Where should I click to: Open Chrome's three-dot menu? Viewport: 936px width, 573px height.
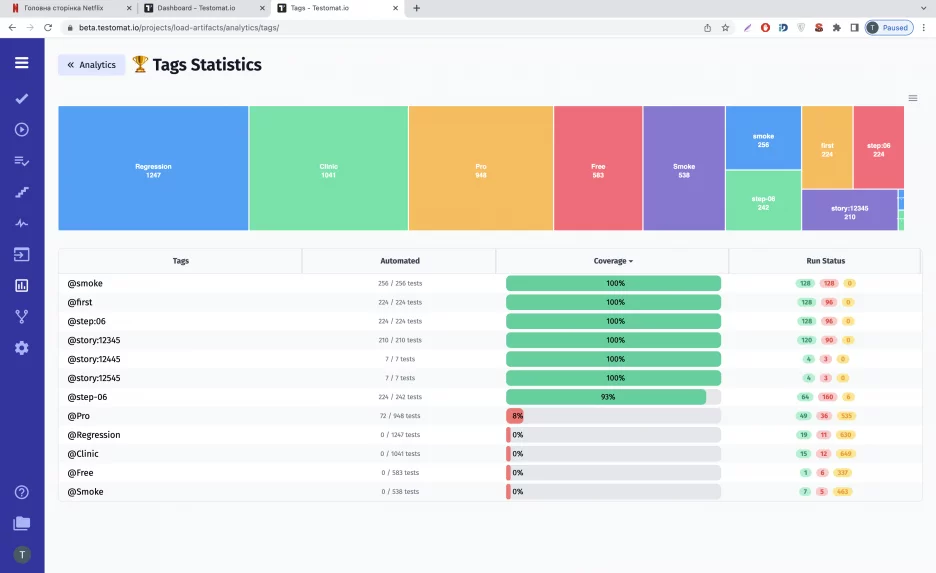point(923,28)
